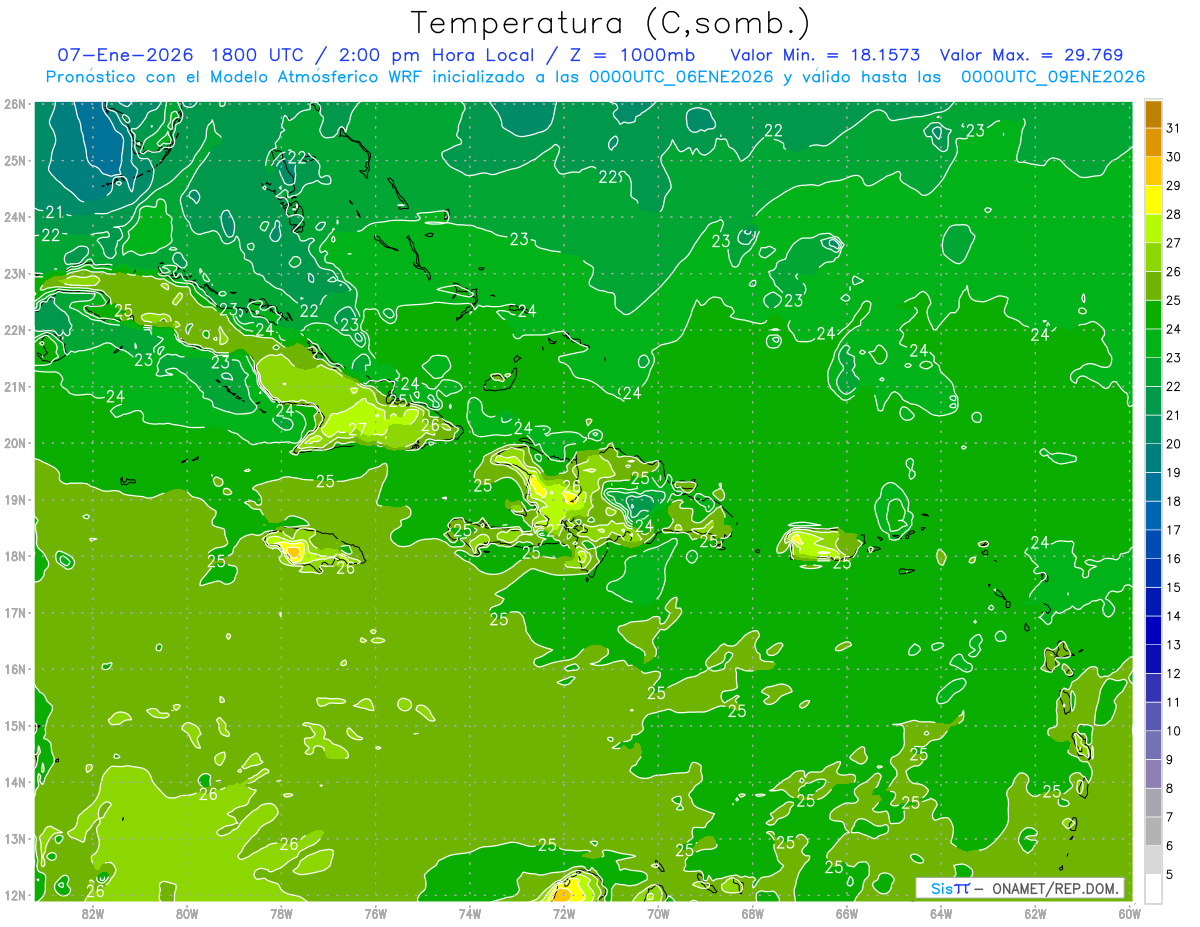Click legend scale label "5"
Viewport: 1200px width, 927px height.
click(x=1170, y=874)
